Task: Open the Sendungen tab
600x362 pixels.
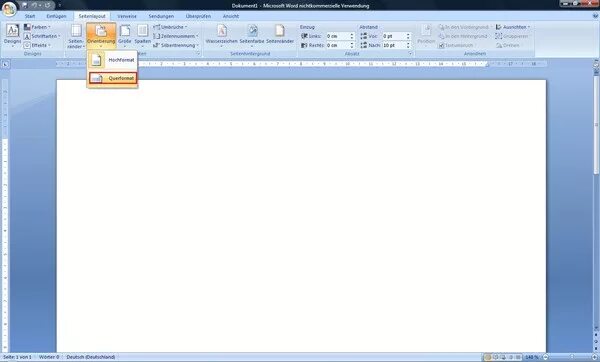Action: point(161,16)
